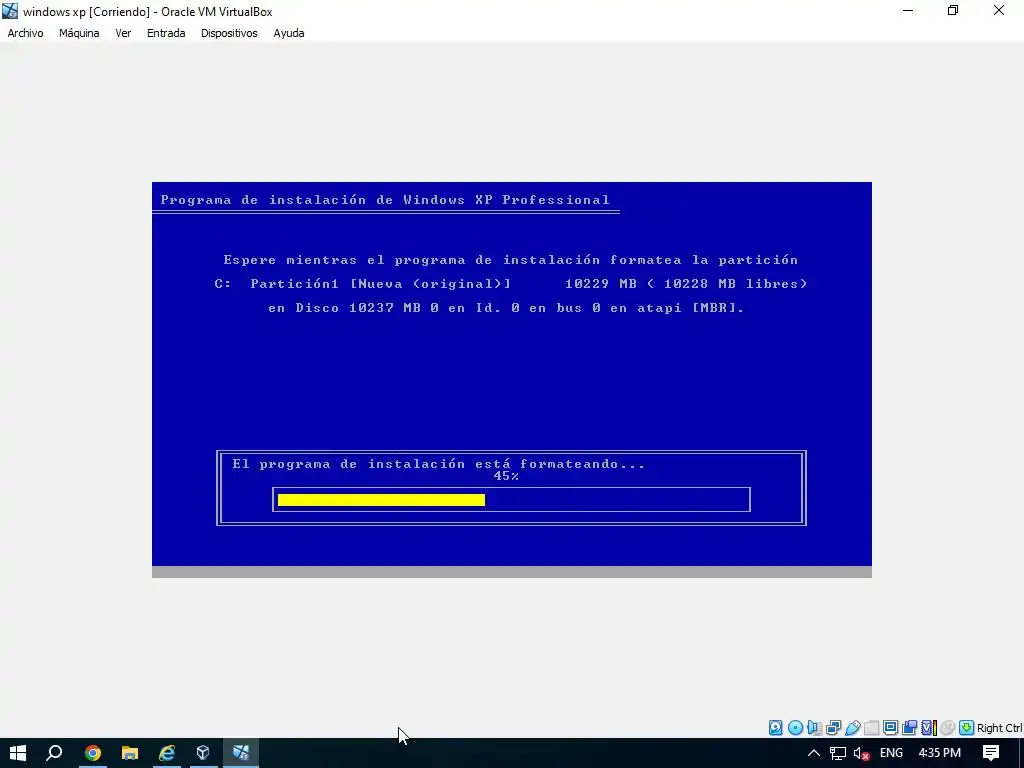Click the display settings indicator icon
Image resolution: width=1024 pixels, height=768 pixels.
point(891,728)
